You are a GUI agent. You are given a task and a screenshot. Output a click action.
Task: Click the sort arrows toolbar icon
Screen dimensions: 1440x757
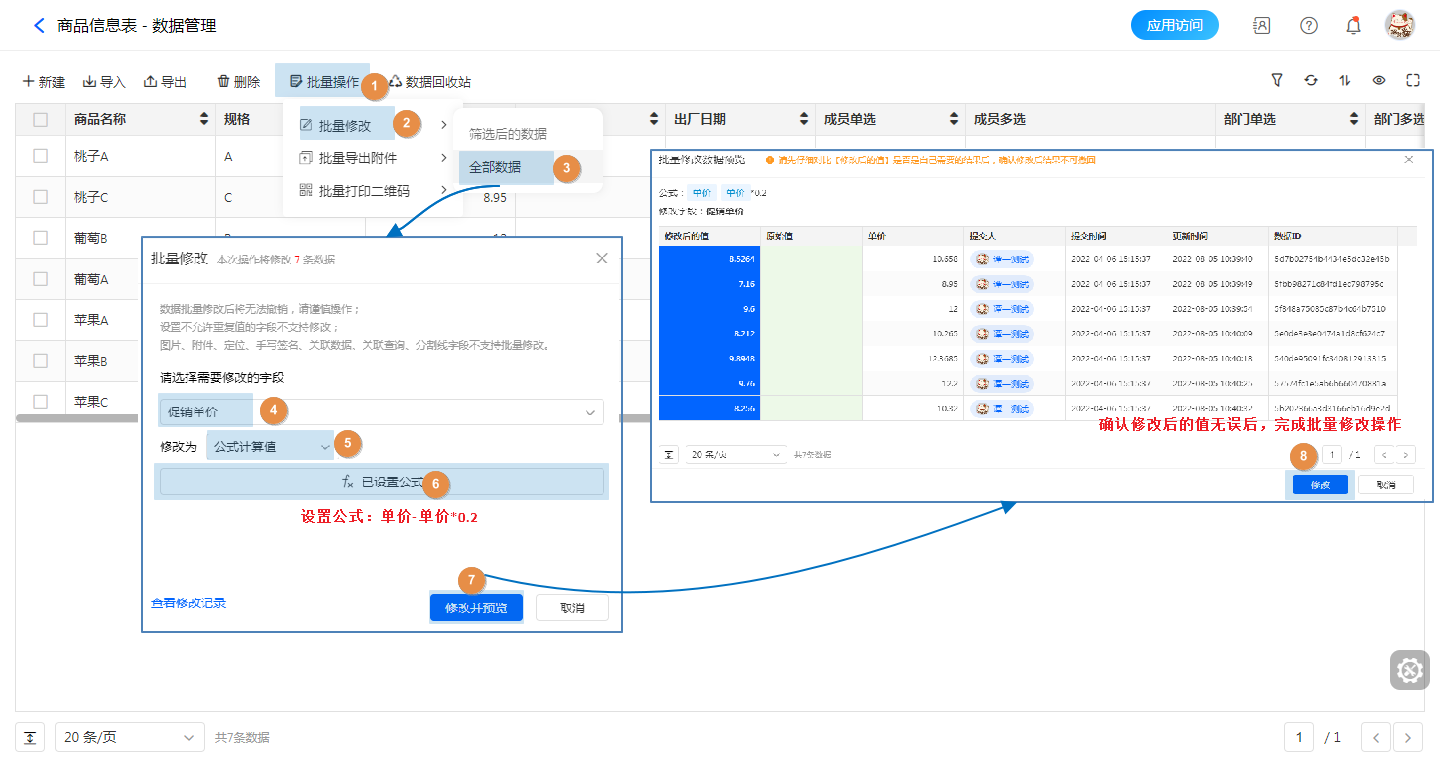[1345, 81]
